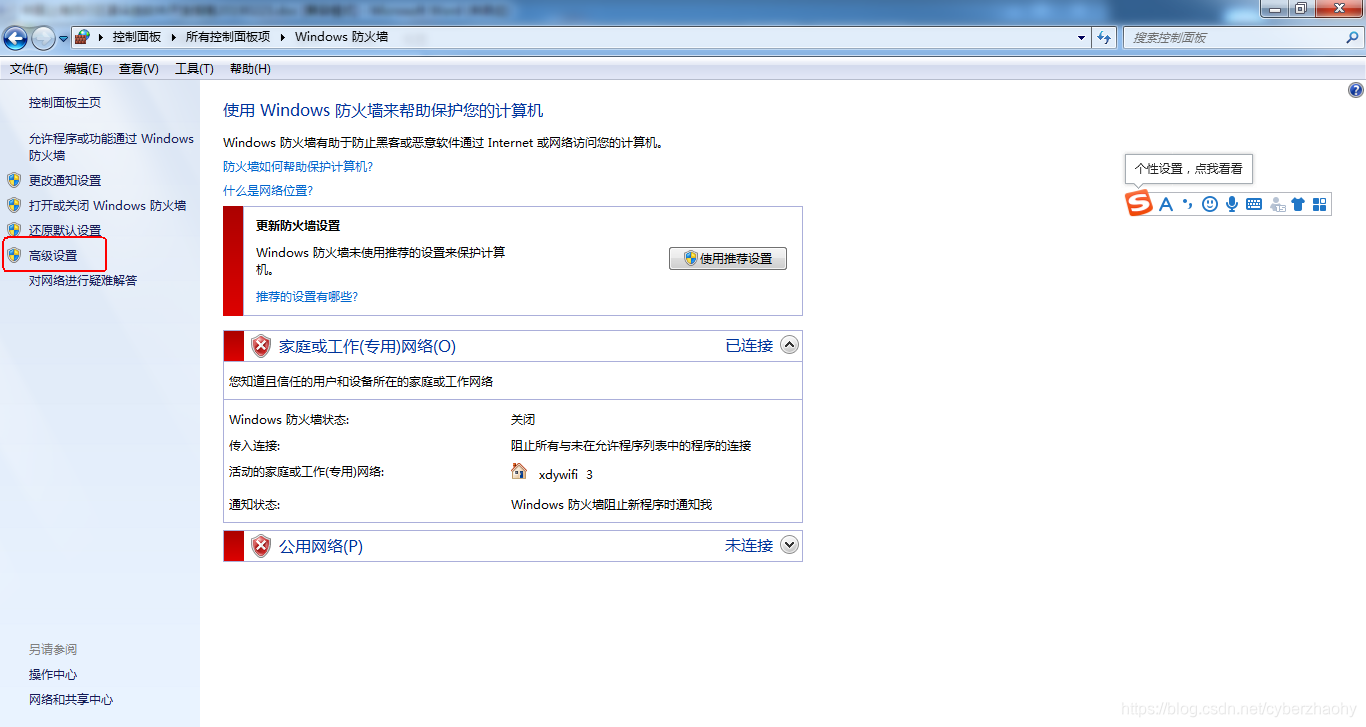This screenshot has width=1366, height=727.
Task: Open 更改通知设置 link
Action: tap(65, 181)
